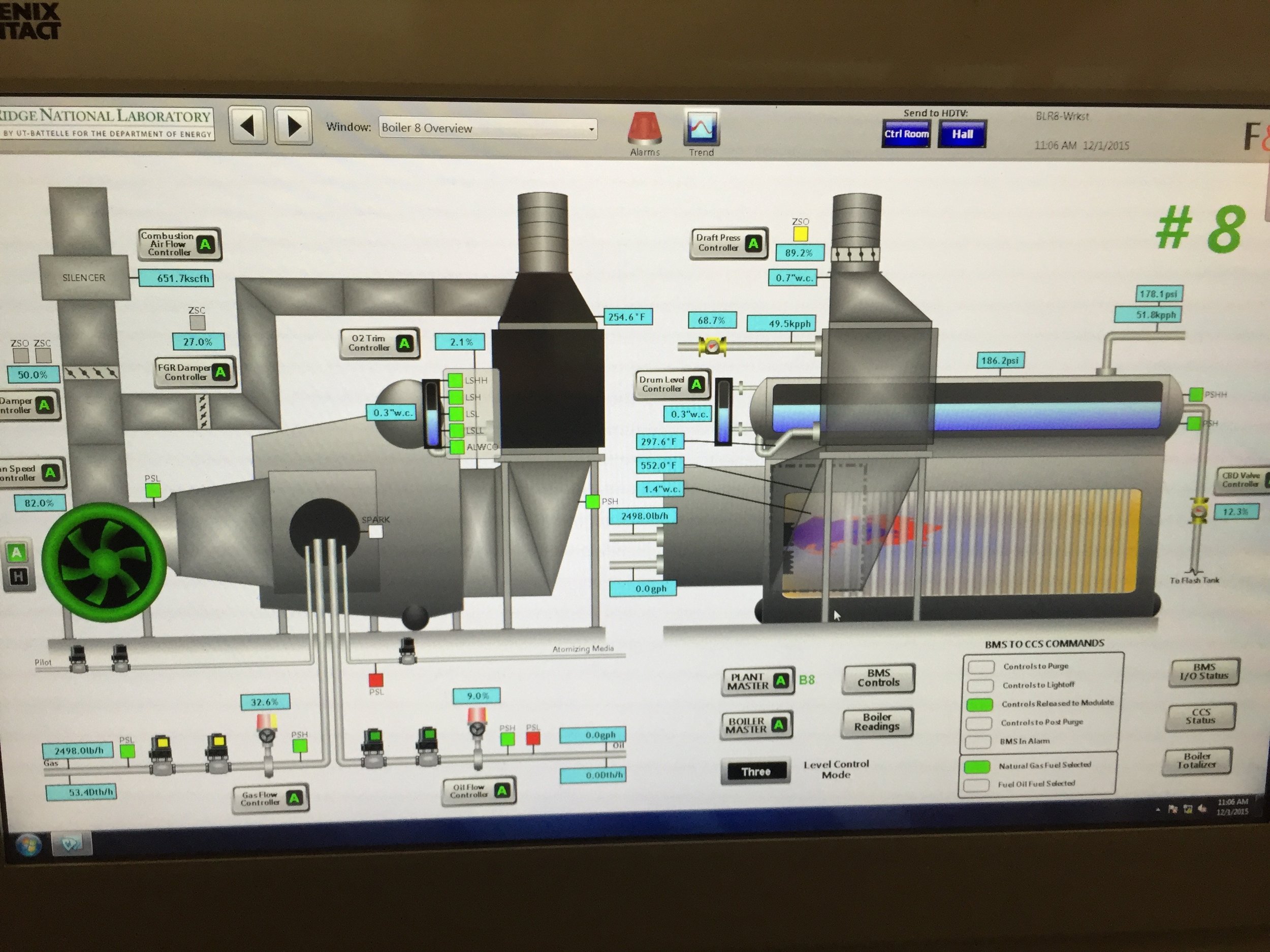1270x952 pixels.
Task: Toggle BOILER MASTER auto indicator
Action: coord(779,725)
